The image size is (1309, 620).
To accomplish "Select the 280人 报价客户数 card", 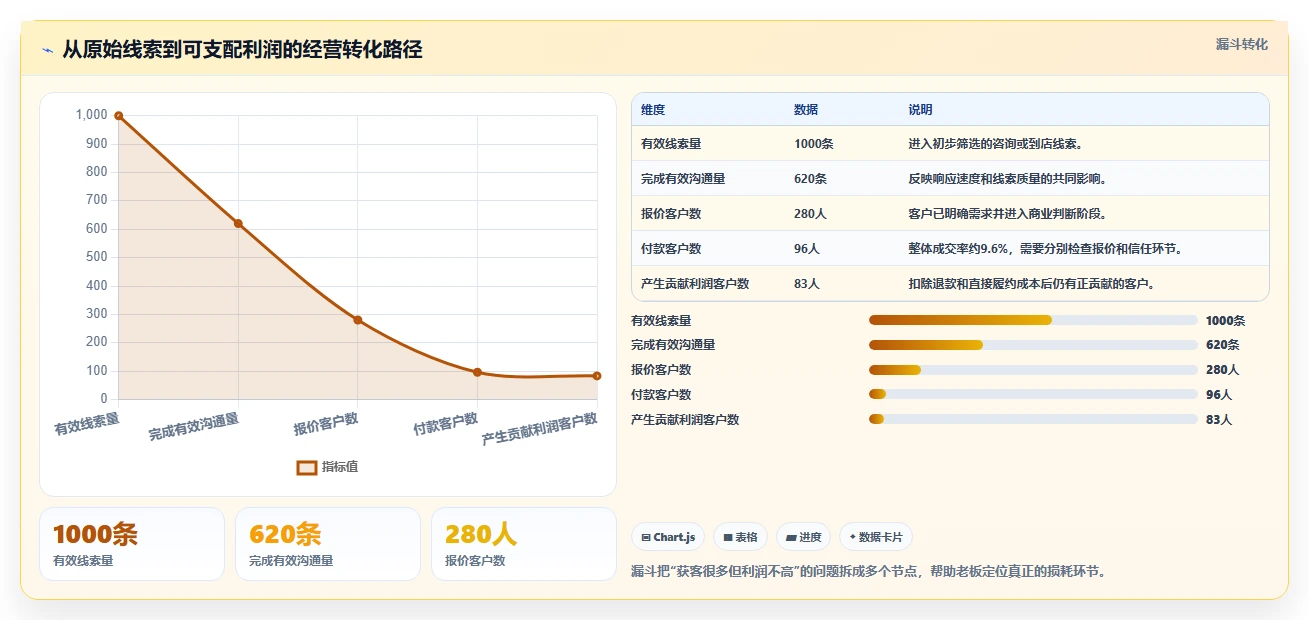I will (x=524, y=544).
